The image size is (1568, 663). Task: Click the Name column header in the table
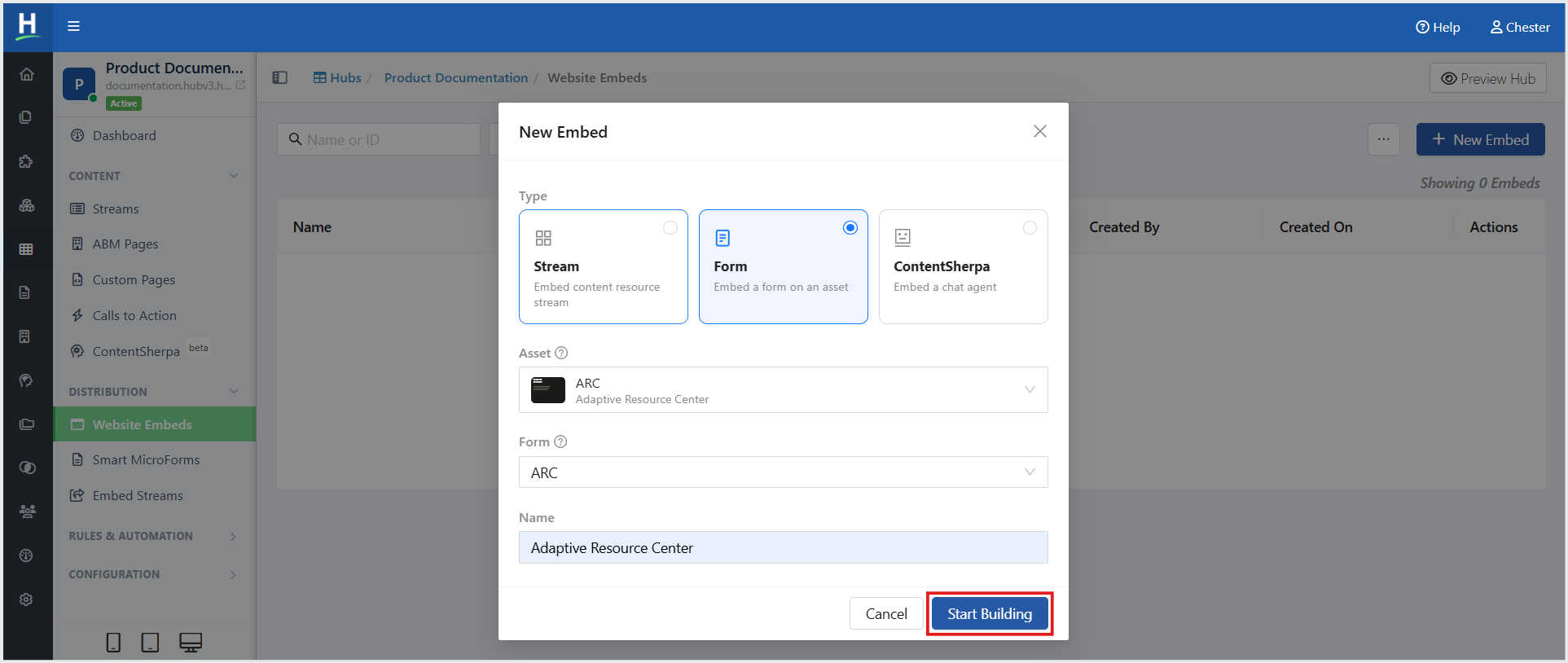(x=312, y=227)
